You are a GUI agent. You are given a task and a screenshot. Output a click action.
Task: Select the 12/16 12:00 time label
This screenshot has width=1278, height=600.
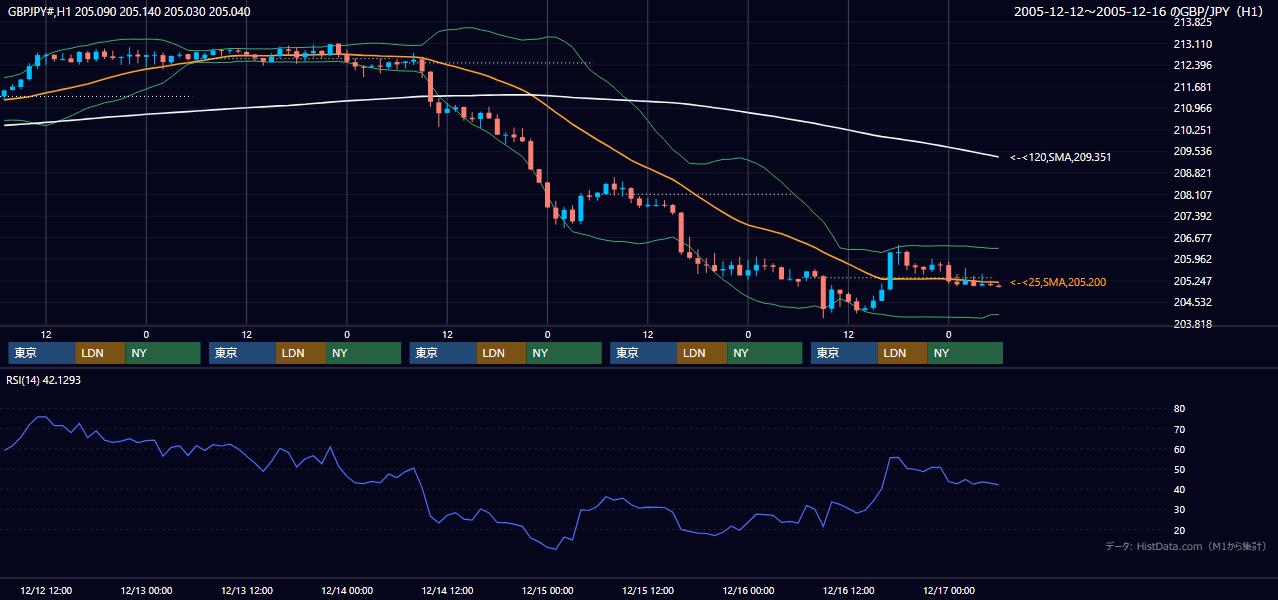click(848, 590)
